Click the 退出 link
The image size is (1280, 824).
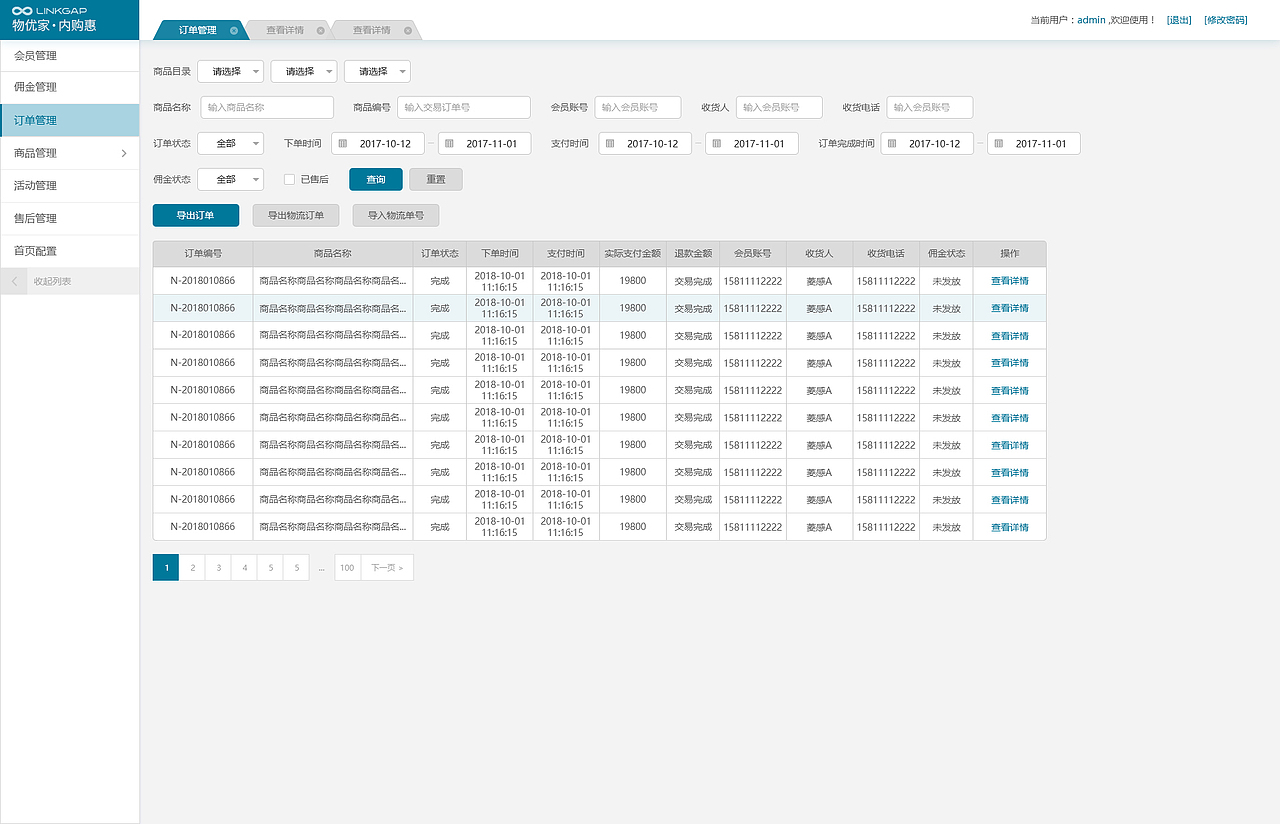[1179, 20]
